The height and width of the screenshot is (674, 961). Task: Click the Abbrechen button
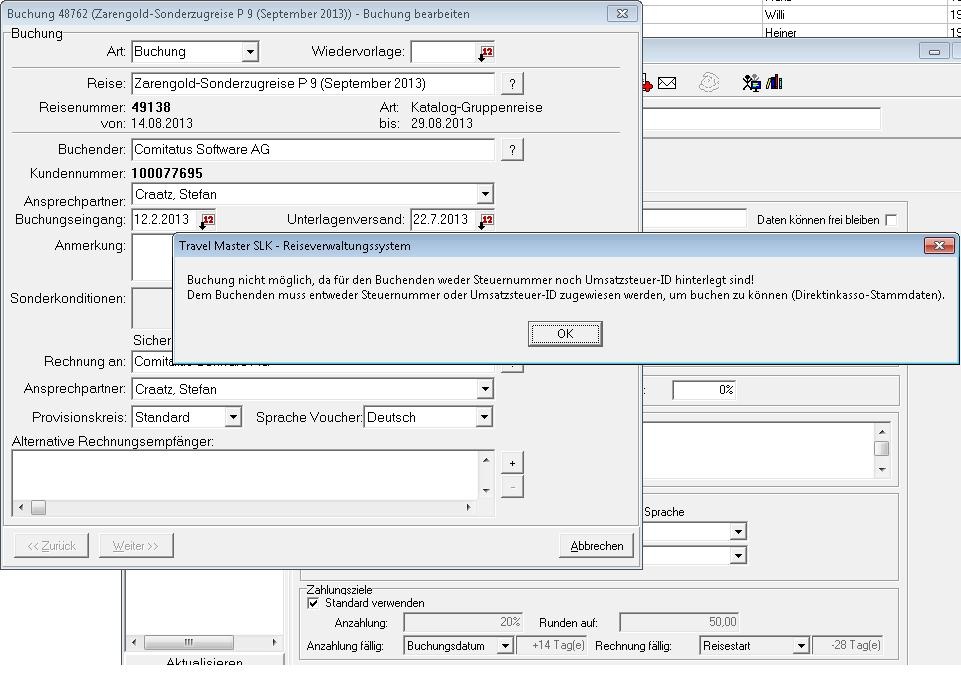[596, 546]
